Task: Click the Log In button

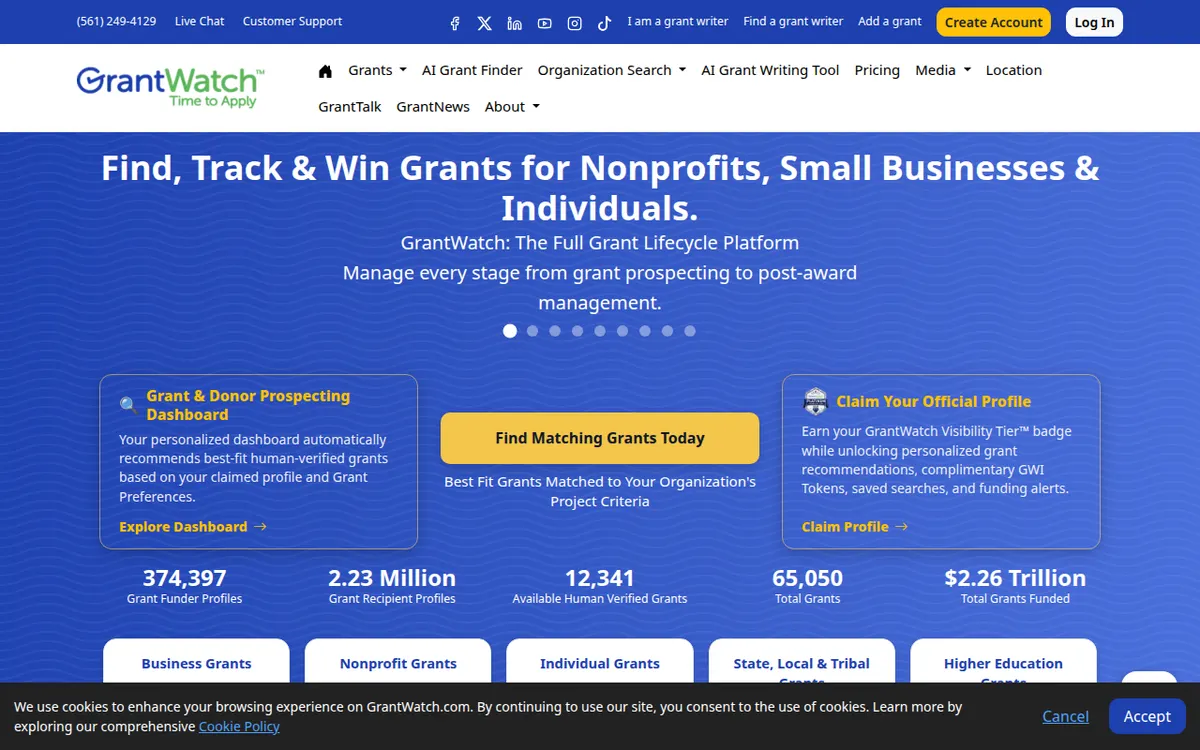Action: pyautogui.click(x=1094, y=22)
